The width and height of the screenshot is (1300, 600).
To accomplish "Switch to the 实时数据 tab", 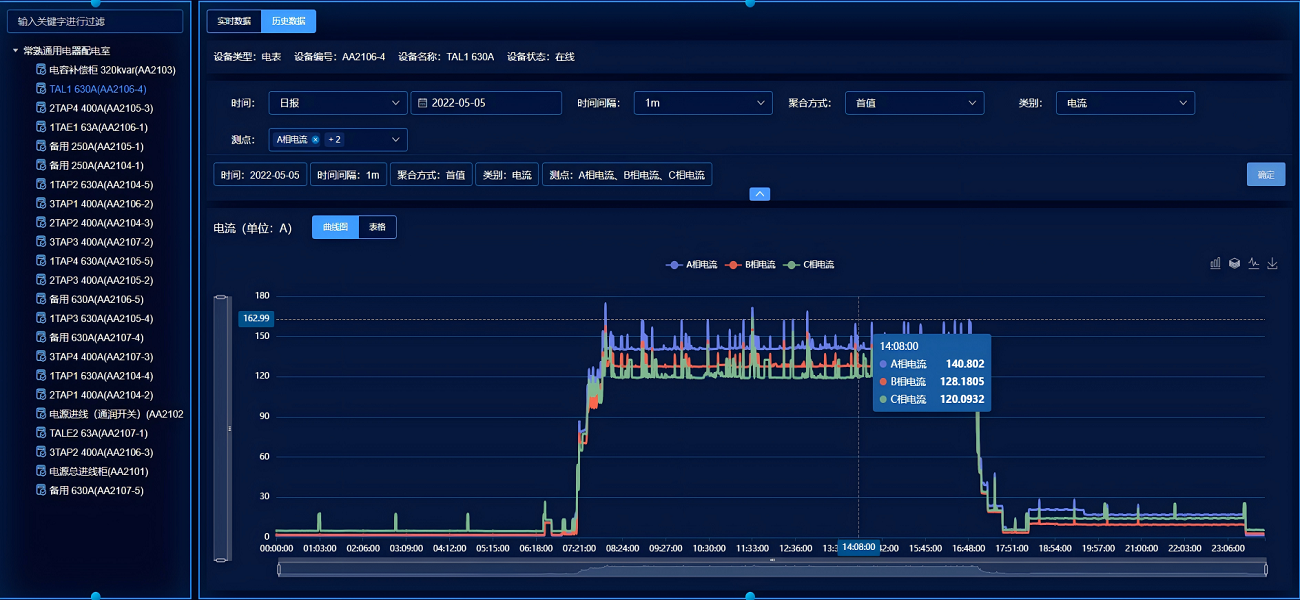I will tap(234, 21).
